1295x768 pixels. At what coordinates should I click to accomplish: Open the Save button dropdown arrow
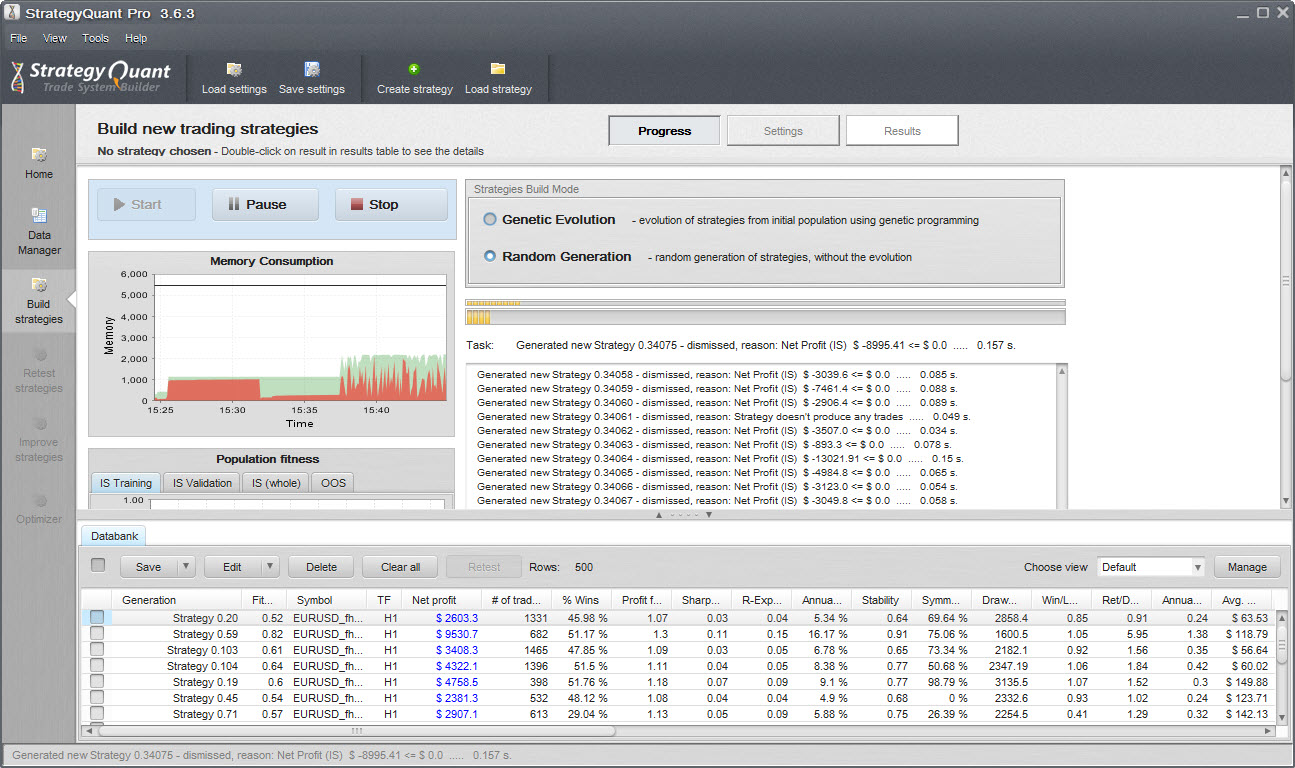pos(185,567)
